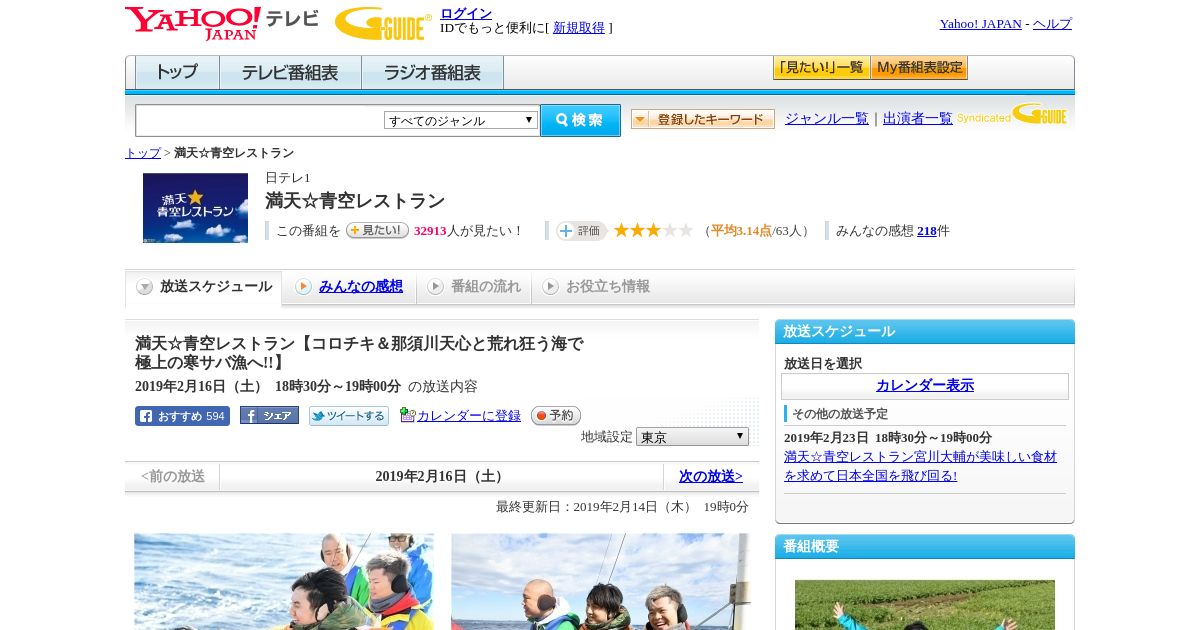Go to the Yahoo! JAPAN top-right link
Viewport: 1200px width, 630px height.
[980, 24]
